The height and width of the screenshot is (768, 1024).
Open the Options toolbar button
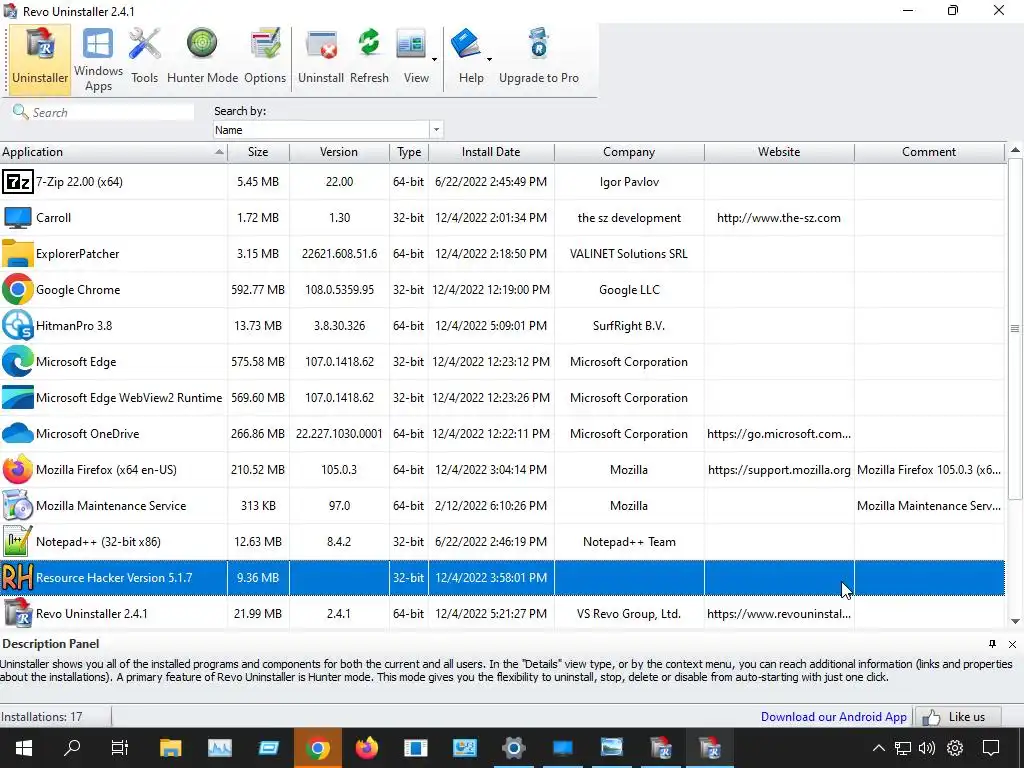(265, 59)
